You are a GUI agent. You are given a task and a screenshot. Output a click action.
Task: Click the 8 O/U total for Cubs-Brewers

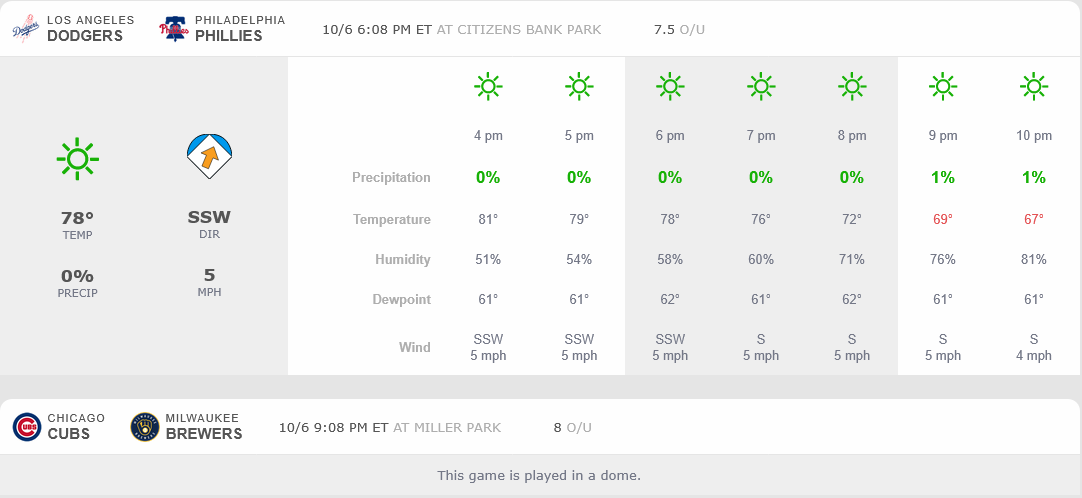[x=572, y=428]
